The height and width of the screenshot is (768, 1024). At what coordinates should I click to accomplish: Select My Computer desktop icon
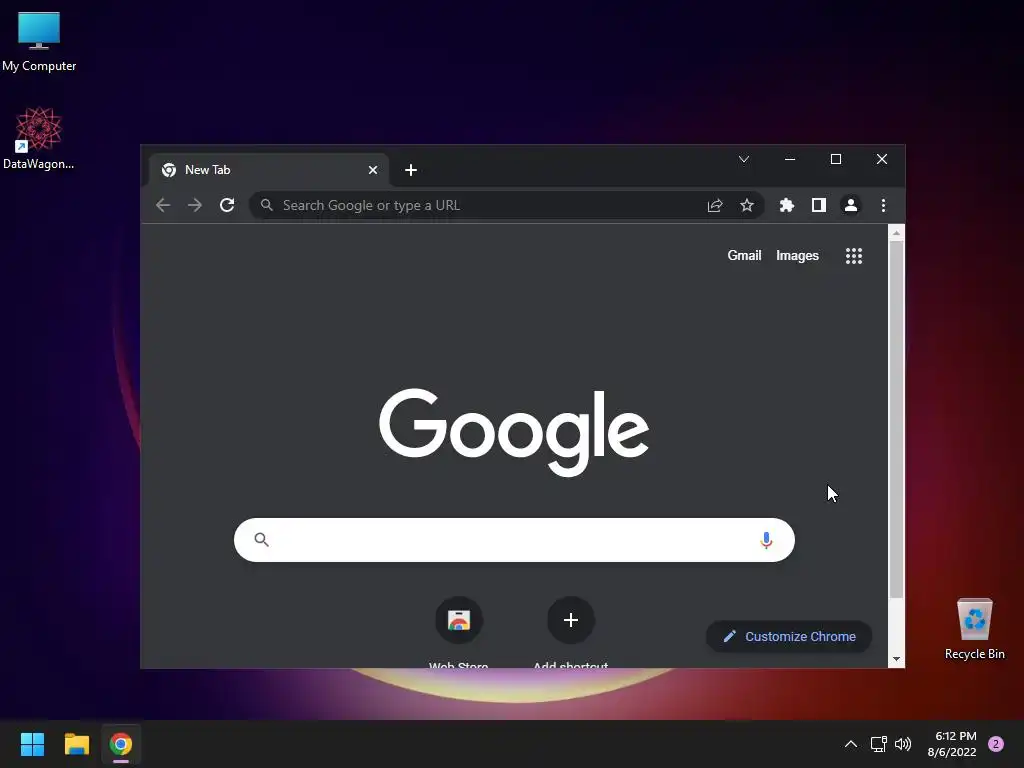coord(39,41)
